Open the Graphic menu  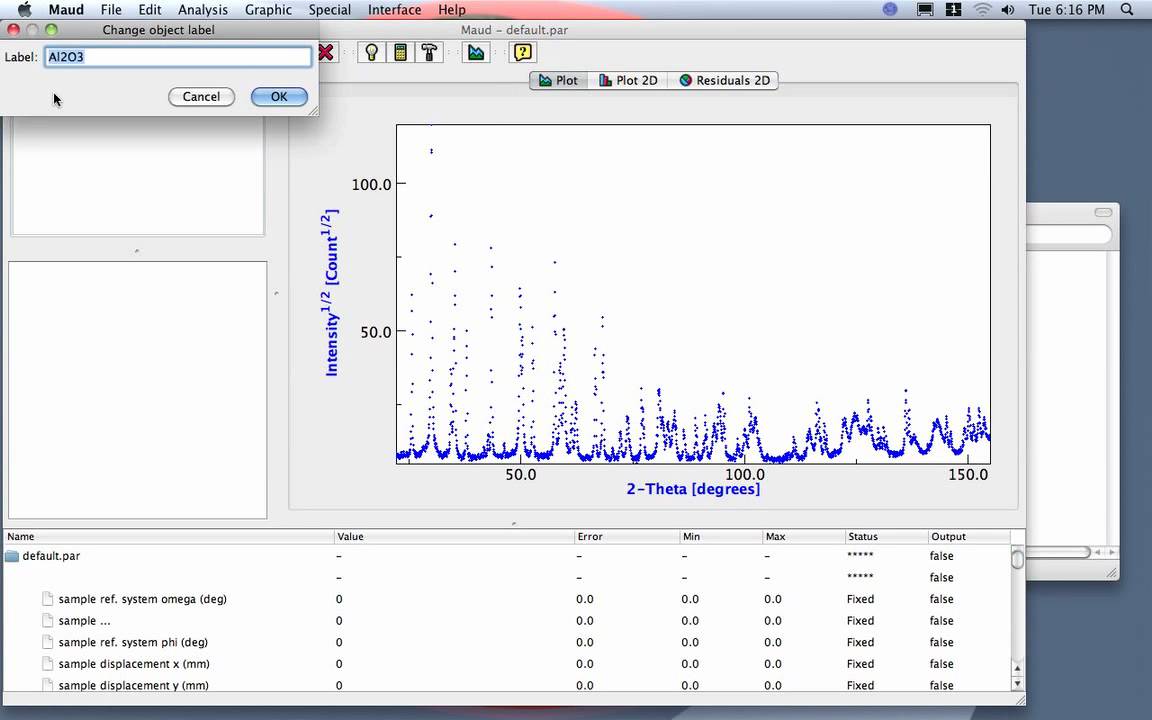(268, 10)
